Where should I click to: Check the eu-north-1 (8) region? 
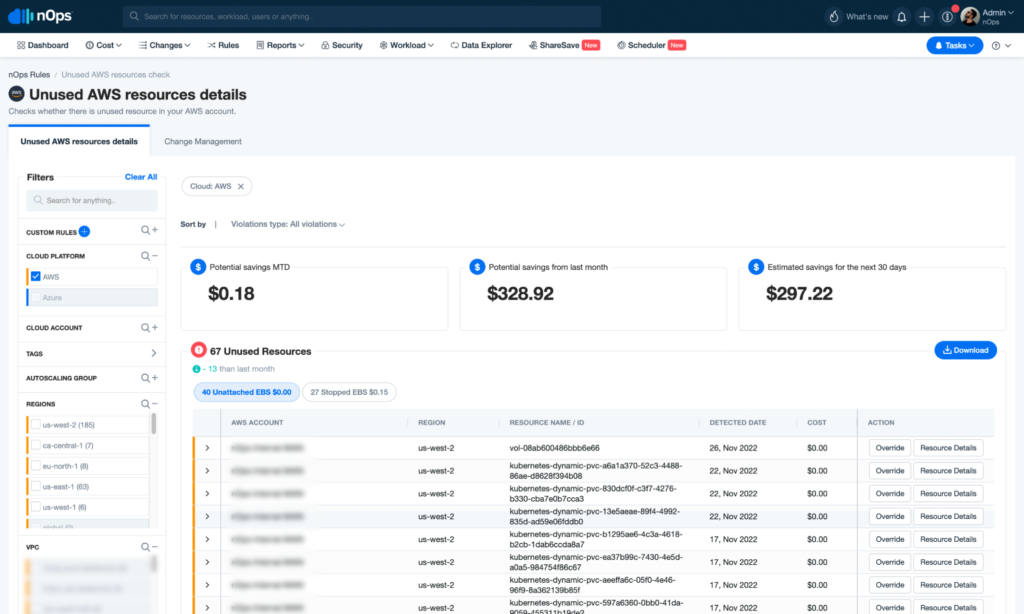coord(36,466)
